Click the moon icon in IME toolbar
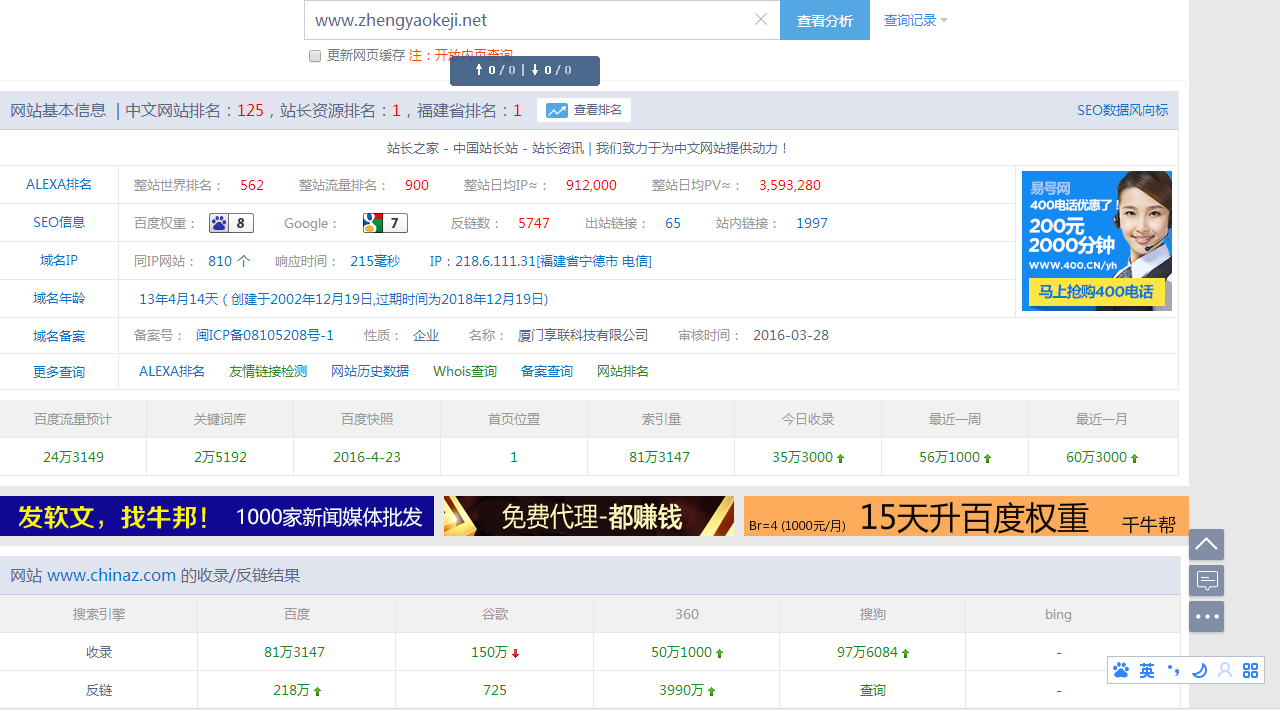This screenshot has width=1280, height=711. pos(1199,670)
